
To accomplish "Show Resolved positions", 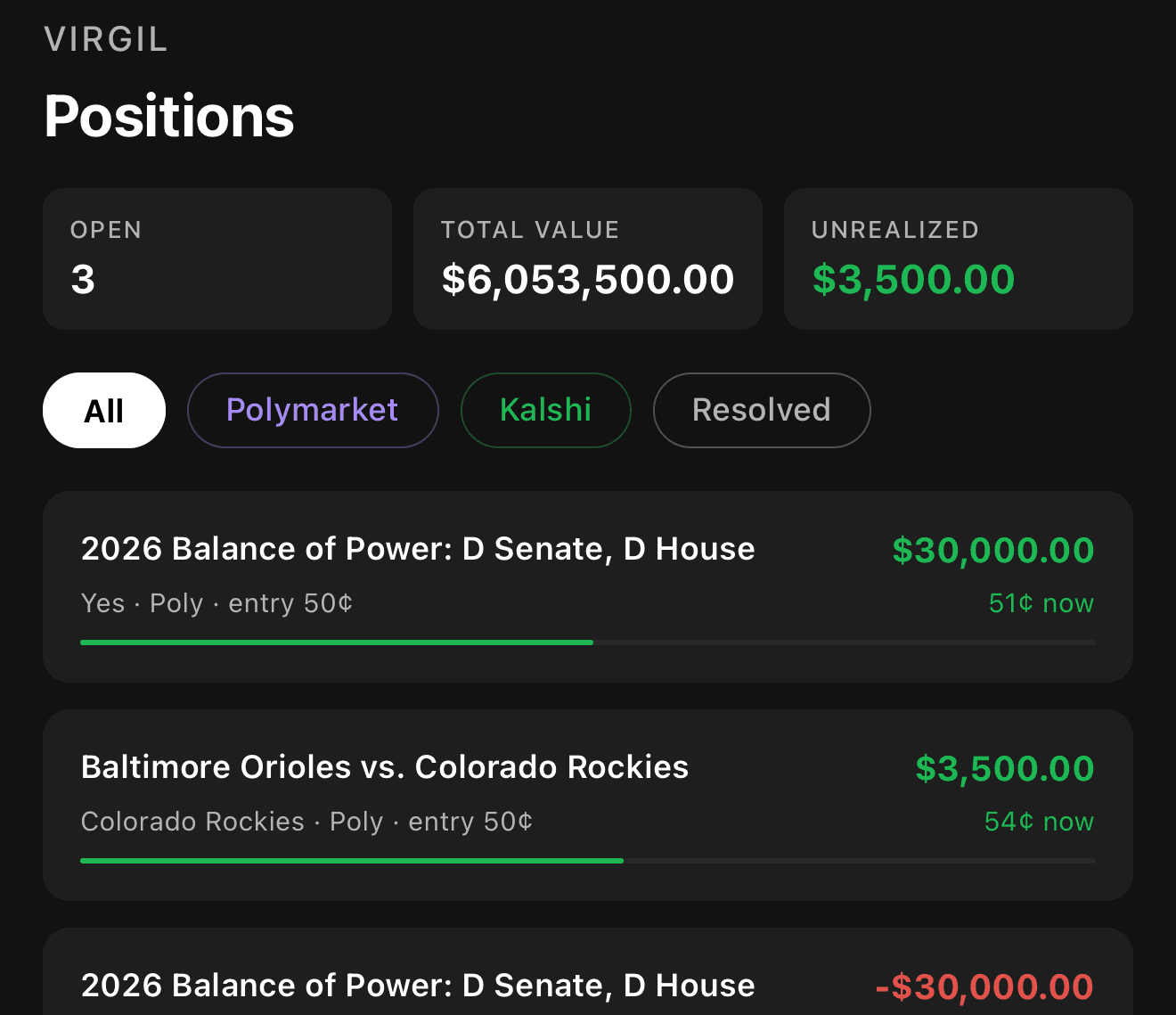I will [762, 410].
